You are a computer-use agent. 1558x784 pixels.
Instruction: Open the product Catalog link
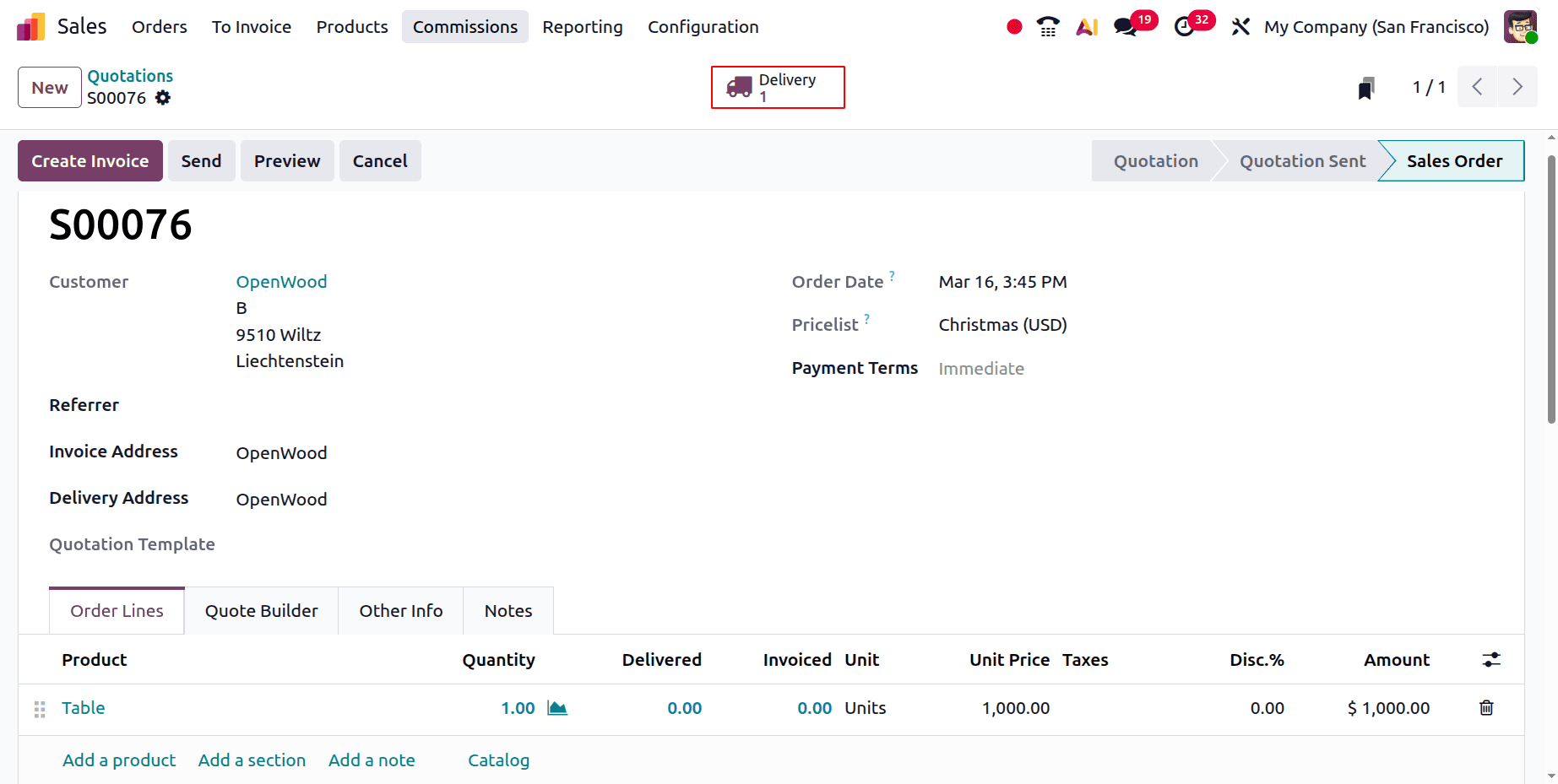(x=498, y=760)
